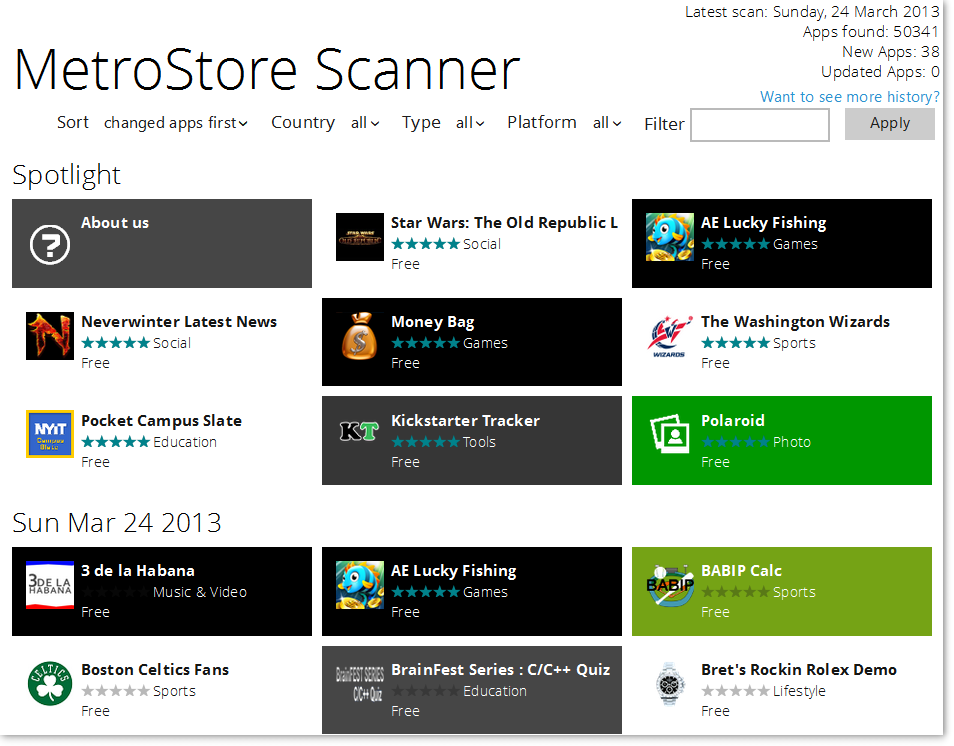Click the Lifestyle category label
954x746 pixels.
[x=799, y=691]
